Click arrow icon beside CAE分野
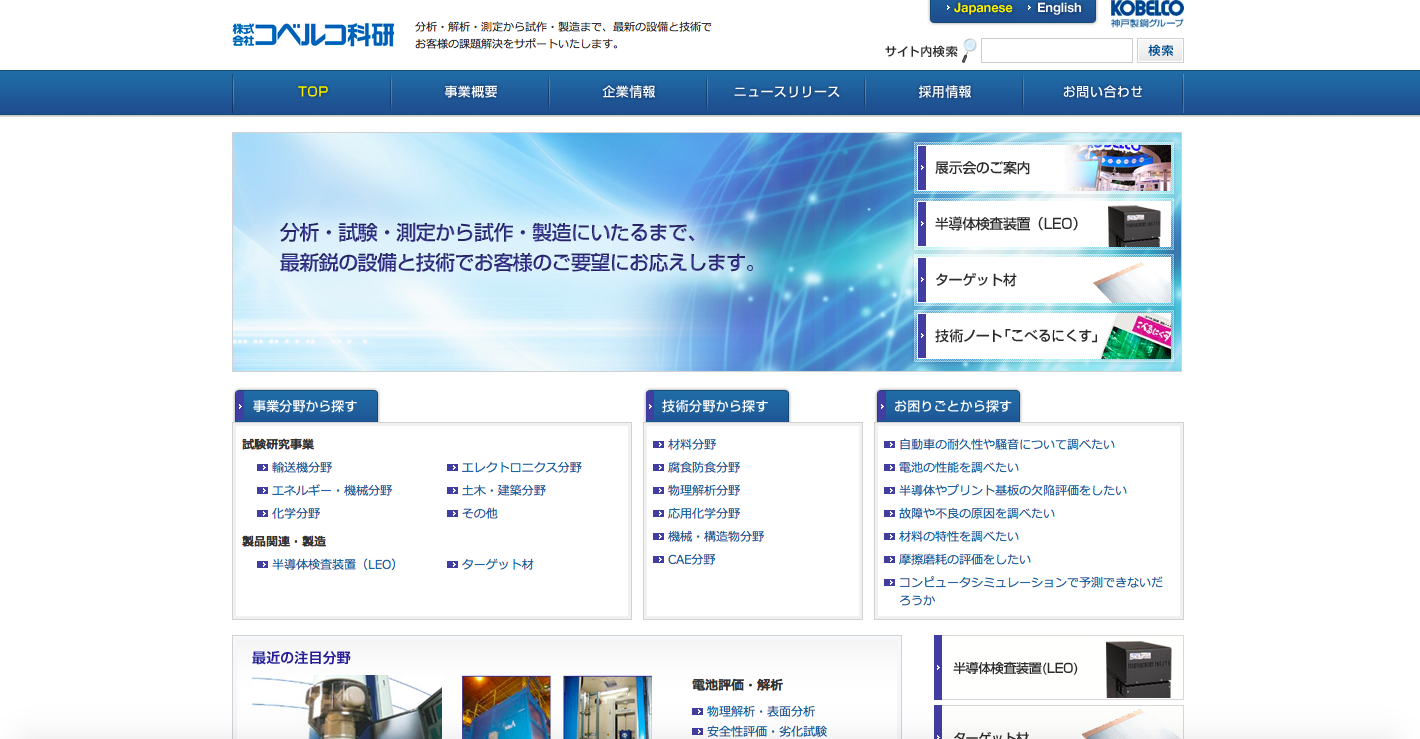 658,560
